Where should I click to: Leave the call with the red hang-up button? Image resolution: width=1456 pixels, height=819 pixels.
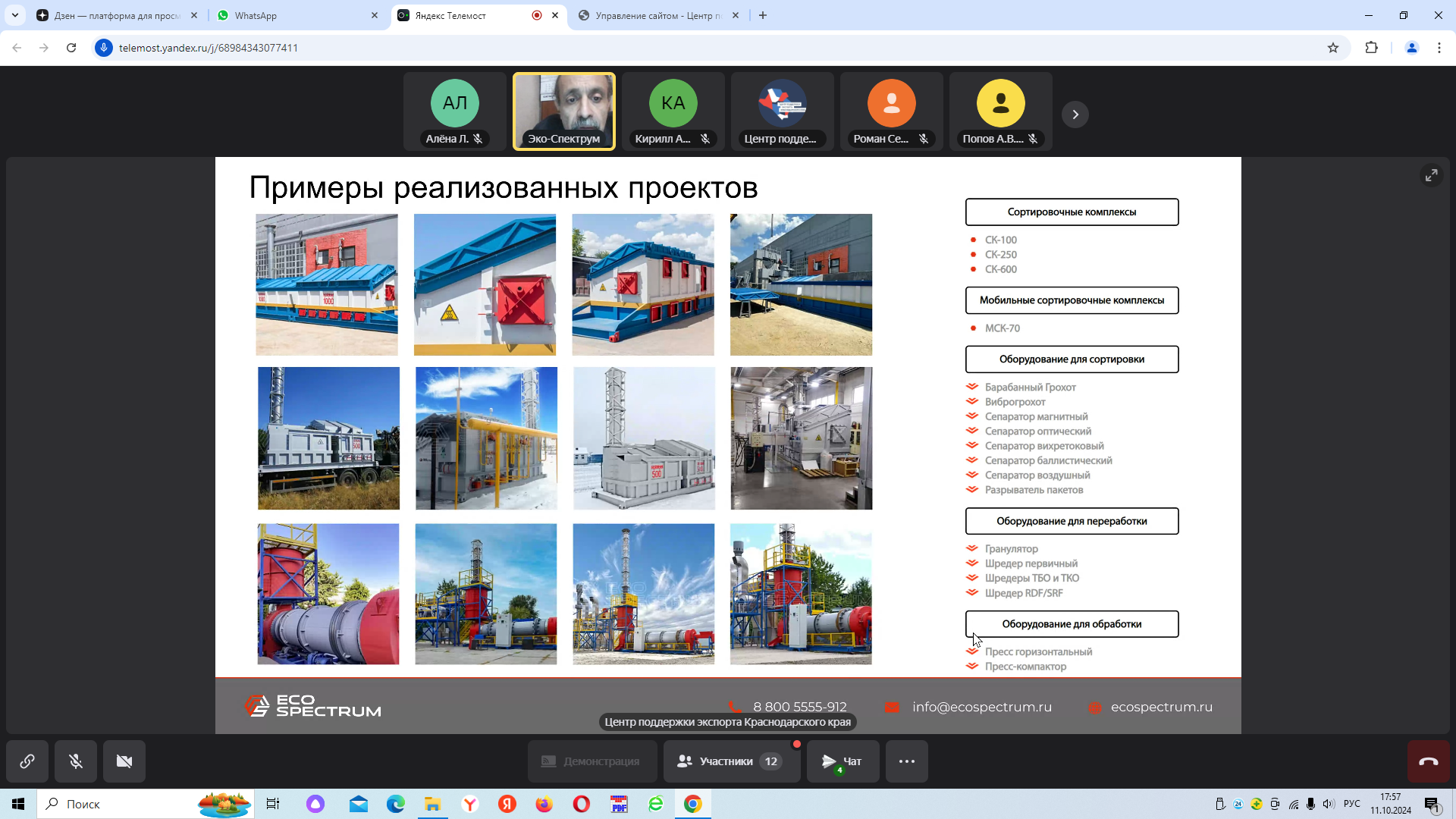click(1429, 761)
